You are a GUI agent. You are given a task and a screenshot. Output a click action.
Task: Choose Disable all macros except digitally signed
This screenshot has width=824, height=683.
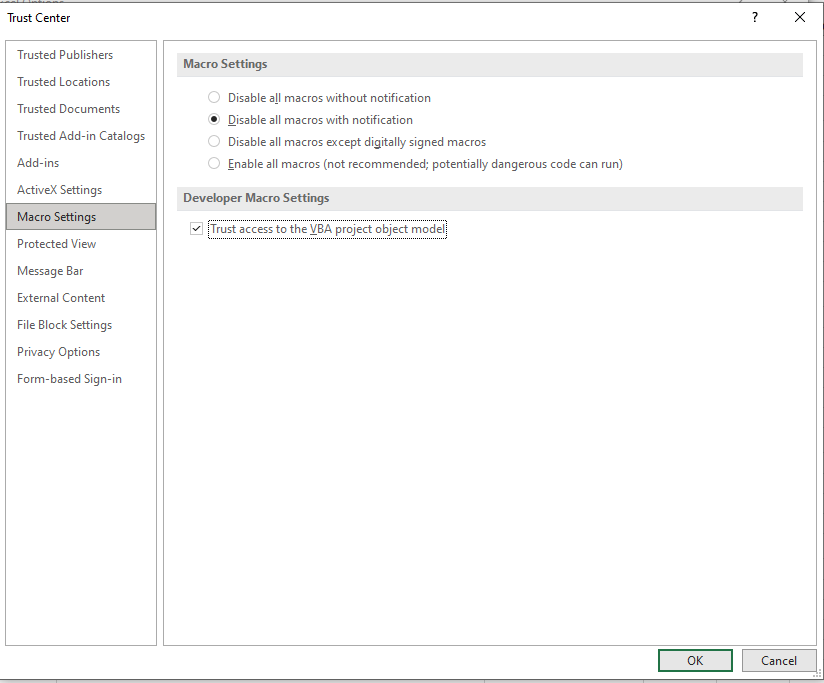point(214,142)
